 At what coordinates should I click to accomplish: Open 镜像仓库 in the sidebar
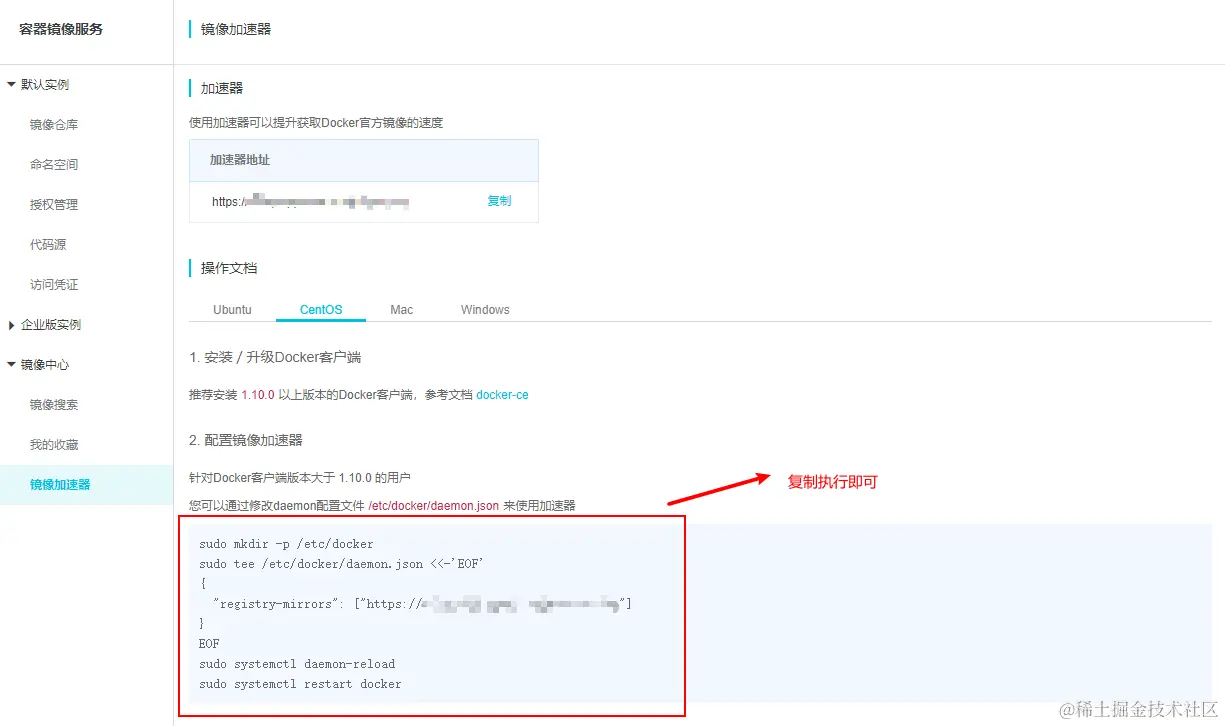(x=54, y=125)
